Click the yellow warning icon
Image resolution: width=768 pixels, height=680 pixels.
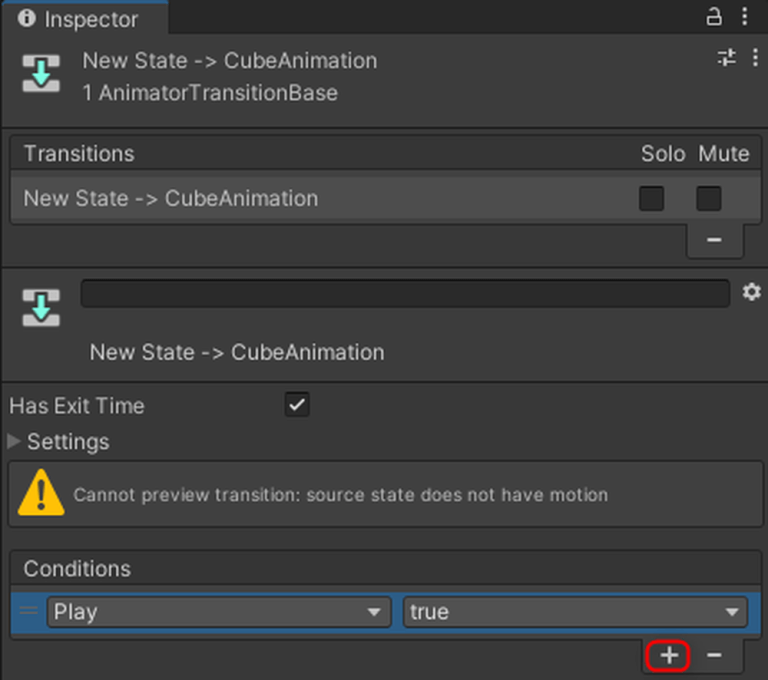coord(41,493)
